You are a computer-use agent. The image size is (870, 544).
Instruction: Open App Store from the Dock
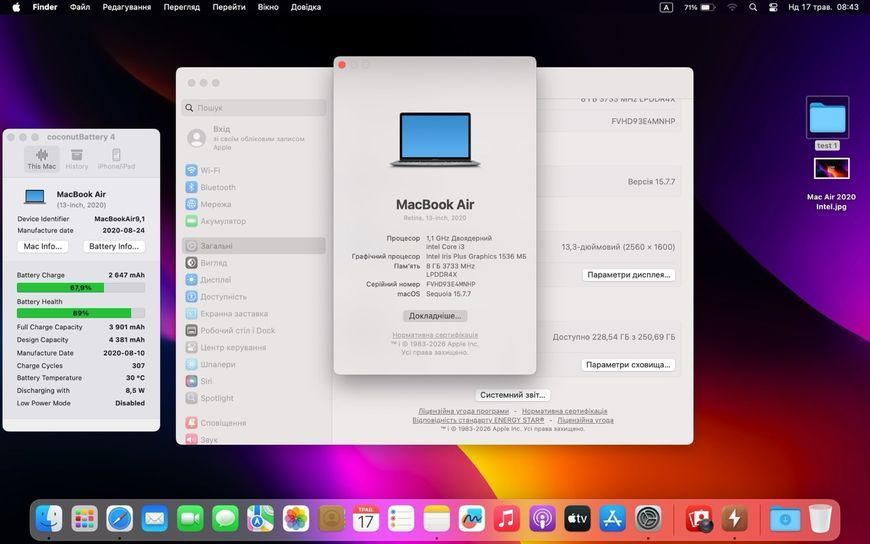pos(613,519)
